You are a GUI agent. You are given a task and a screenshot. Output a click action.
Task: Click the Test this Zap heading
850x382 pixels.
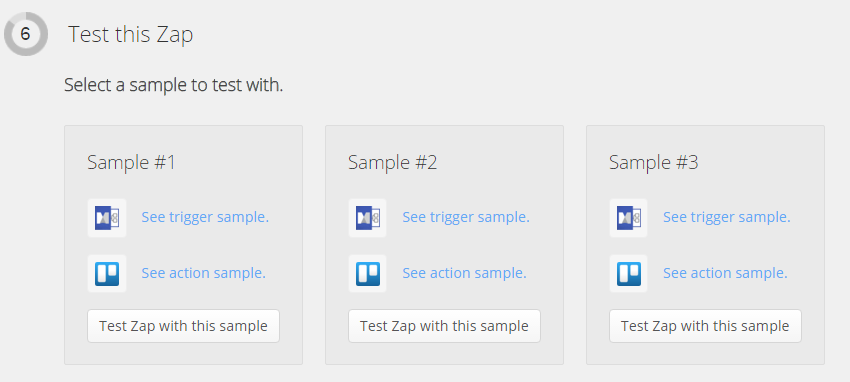click(130, 35)
